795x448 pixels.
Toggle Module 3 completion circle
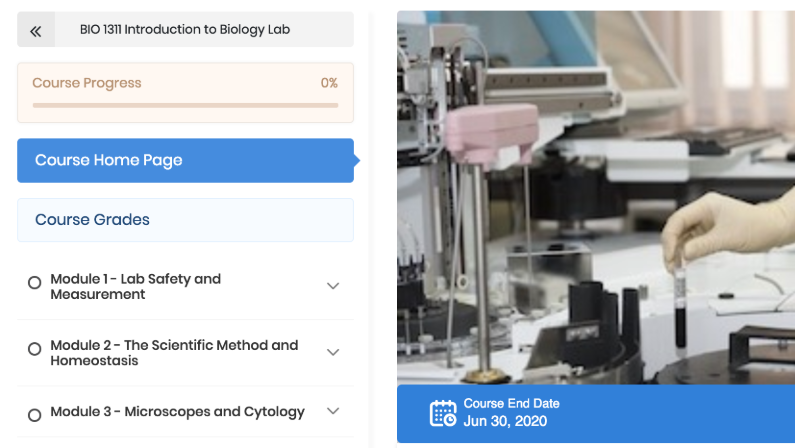(x=34, y=416)
